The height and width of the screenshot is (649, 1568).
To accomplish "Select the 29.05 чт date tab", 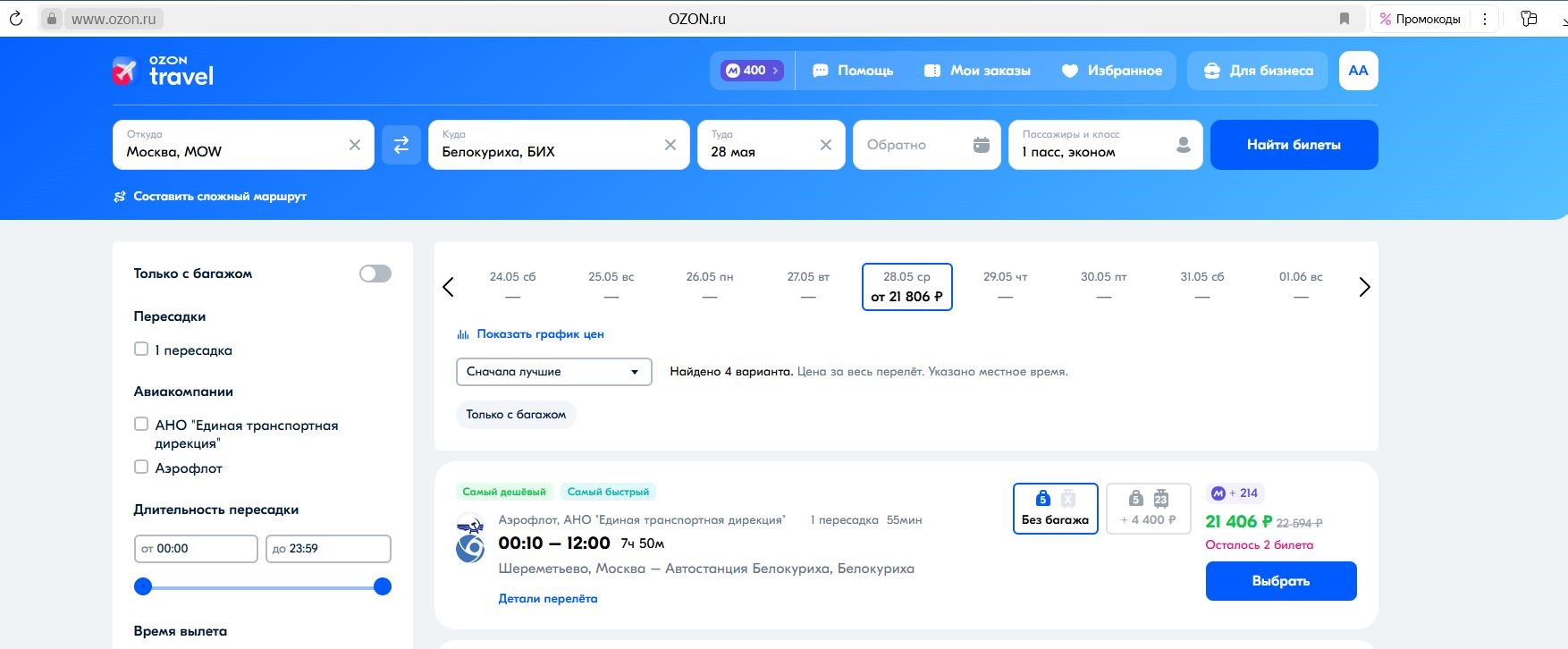I will tap(1005, 286).
